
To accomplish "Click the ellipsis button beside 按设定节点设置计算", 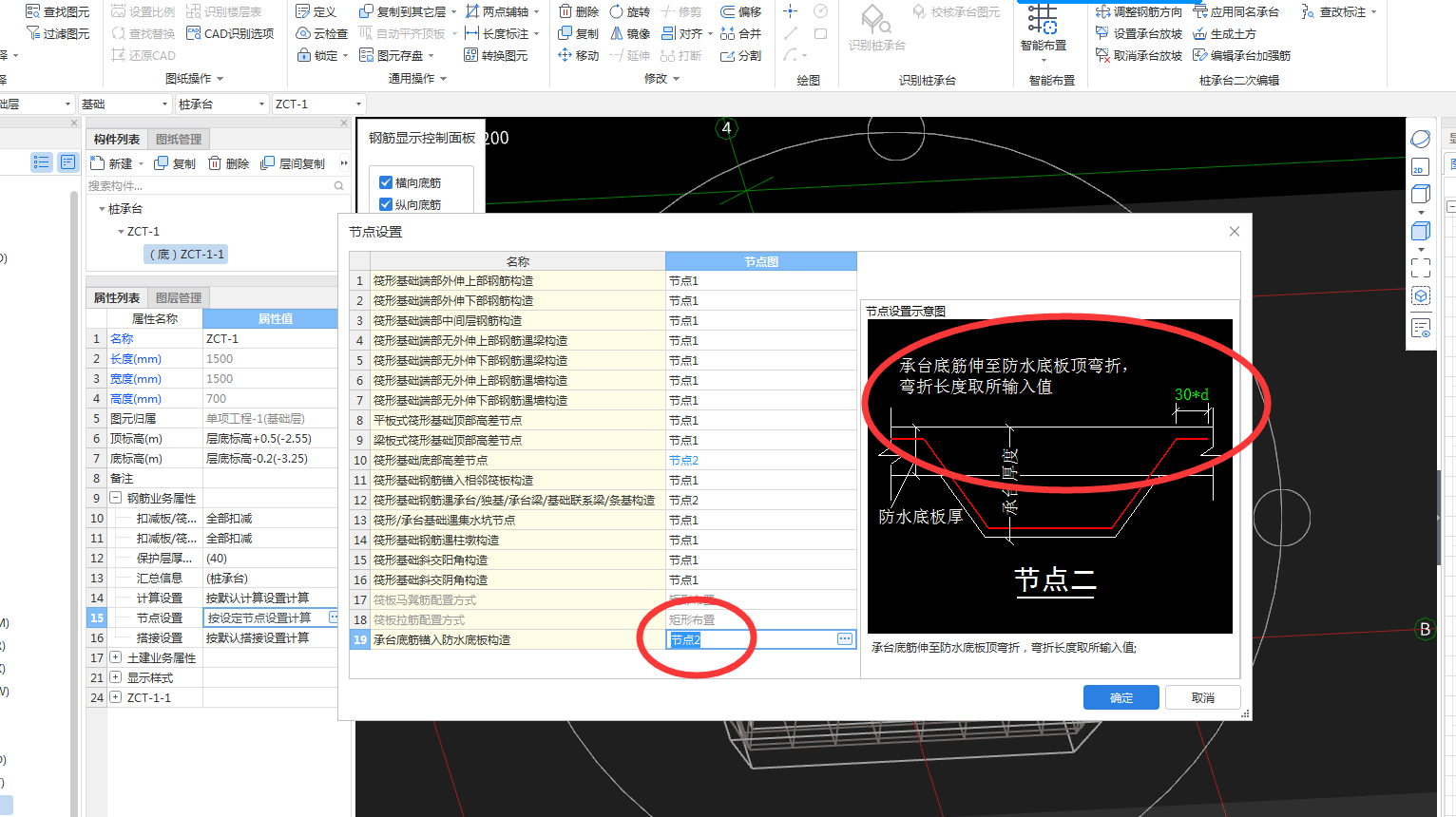I will pyautogui.click(x=333, y=617).
